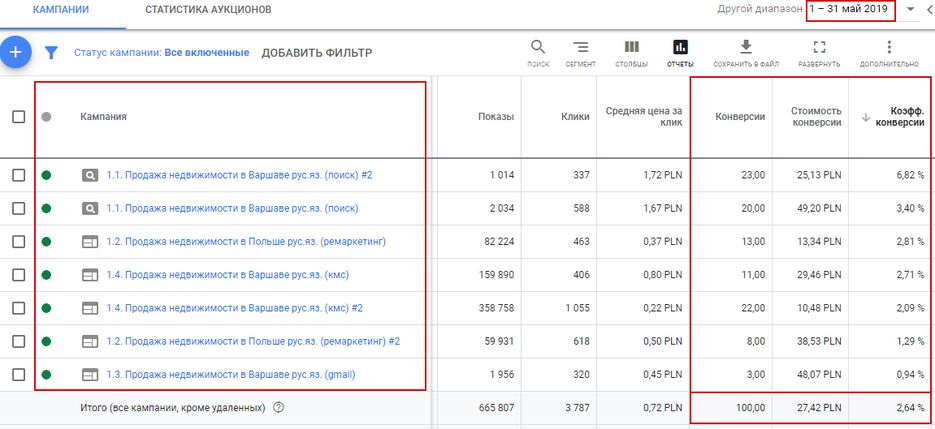Open the Столбцы columns tool

(x=631, y=52)
